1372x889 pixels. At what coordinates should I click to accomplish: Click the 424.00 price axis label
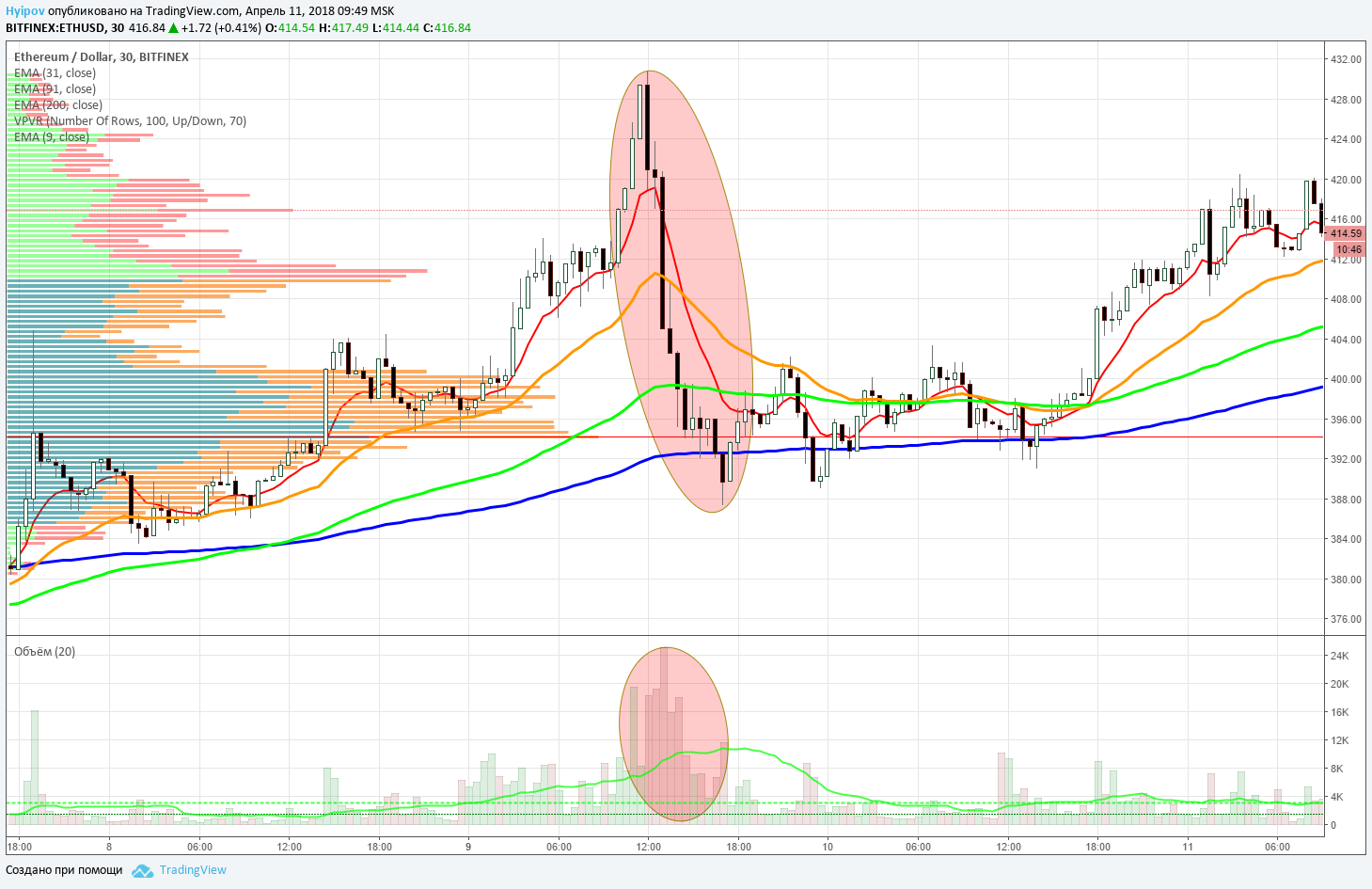click(x=1346, y=139)
